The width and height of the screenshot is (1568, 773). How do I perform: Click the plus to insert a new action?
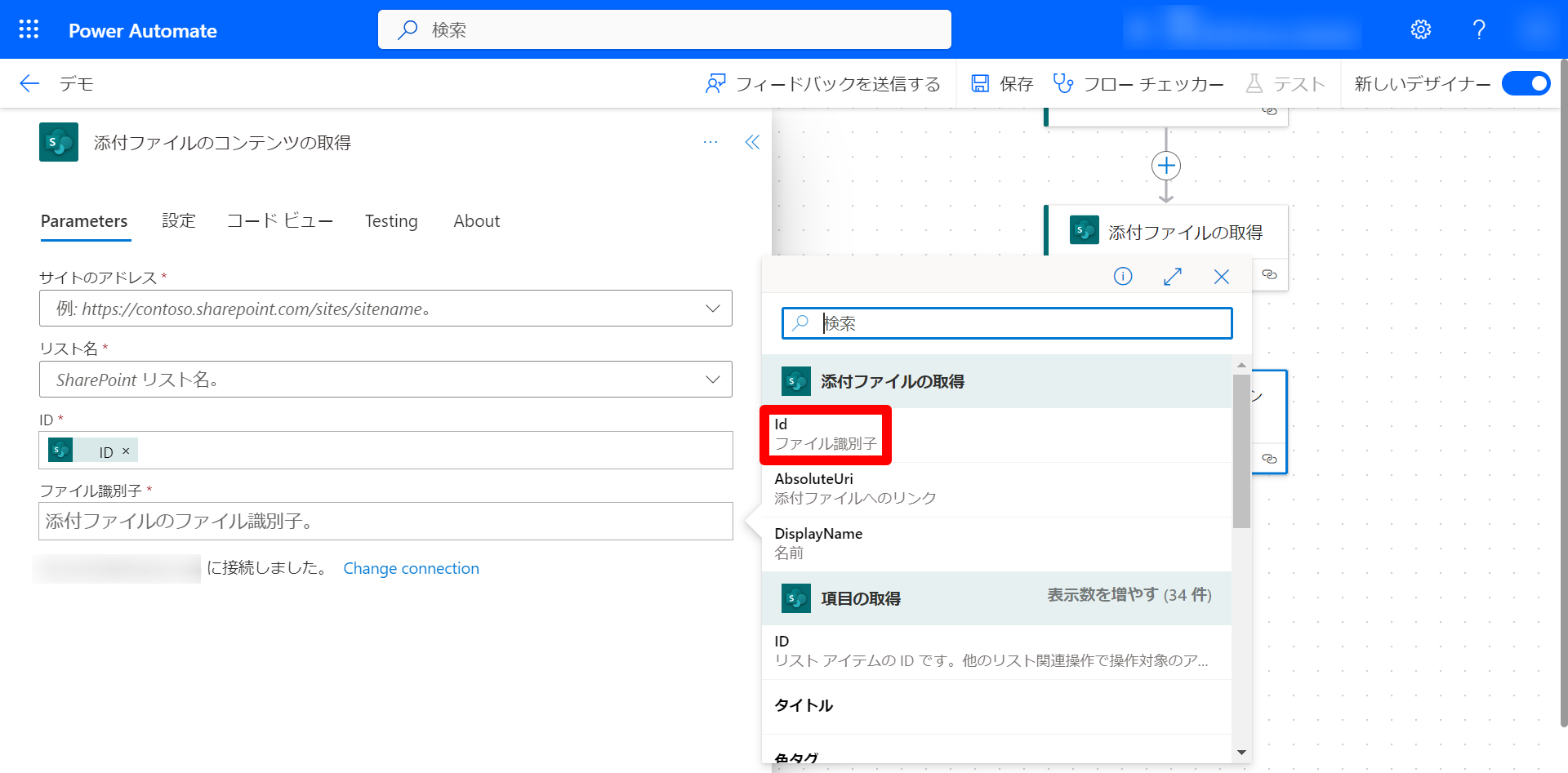click(x=1165, y=165)
